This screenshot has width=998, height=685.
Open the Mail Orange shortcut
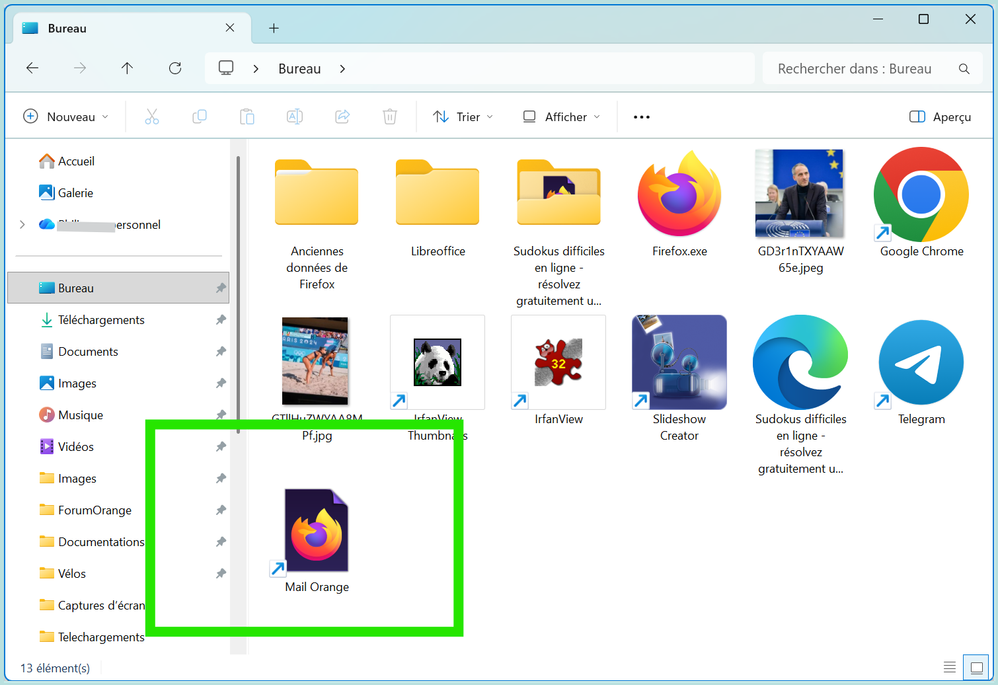pos(316,532)
